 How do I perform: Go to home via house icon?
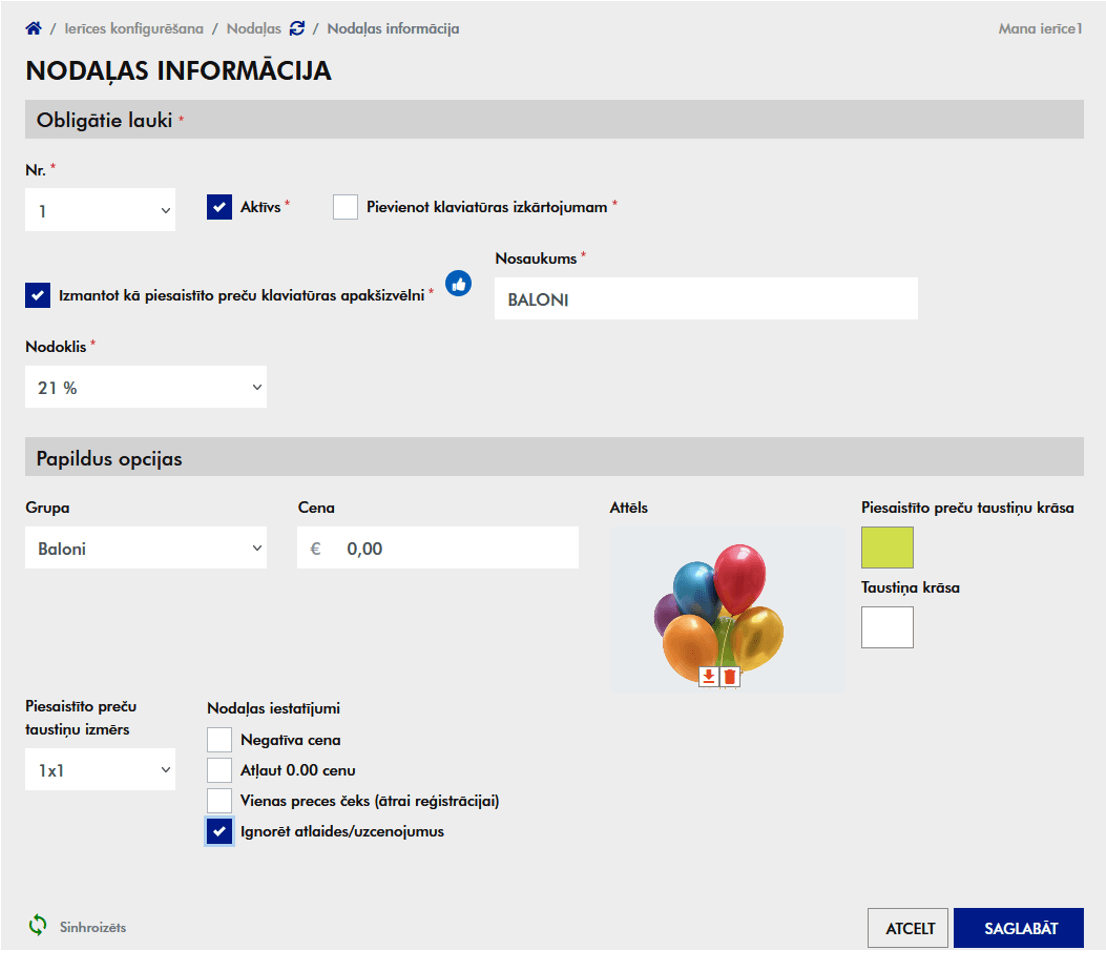(x=33, y=28)
